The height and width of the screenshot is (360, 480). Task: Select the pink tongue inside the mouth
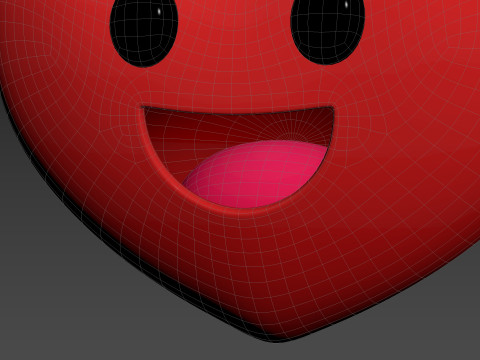pyautogui.click(x=255, y=174)
